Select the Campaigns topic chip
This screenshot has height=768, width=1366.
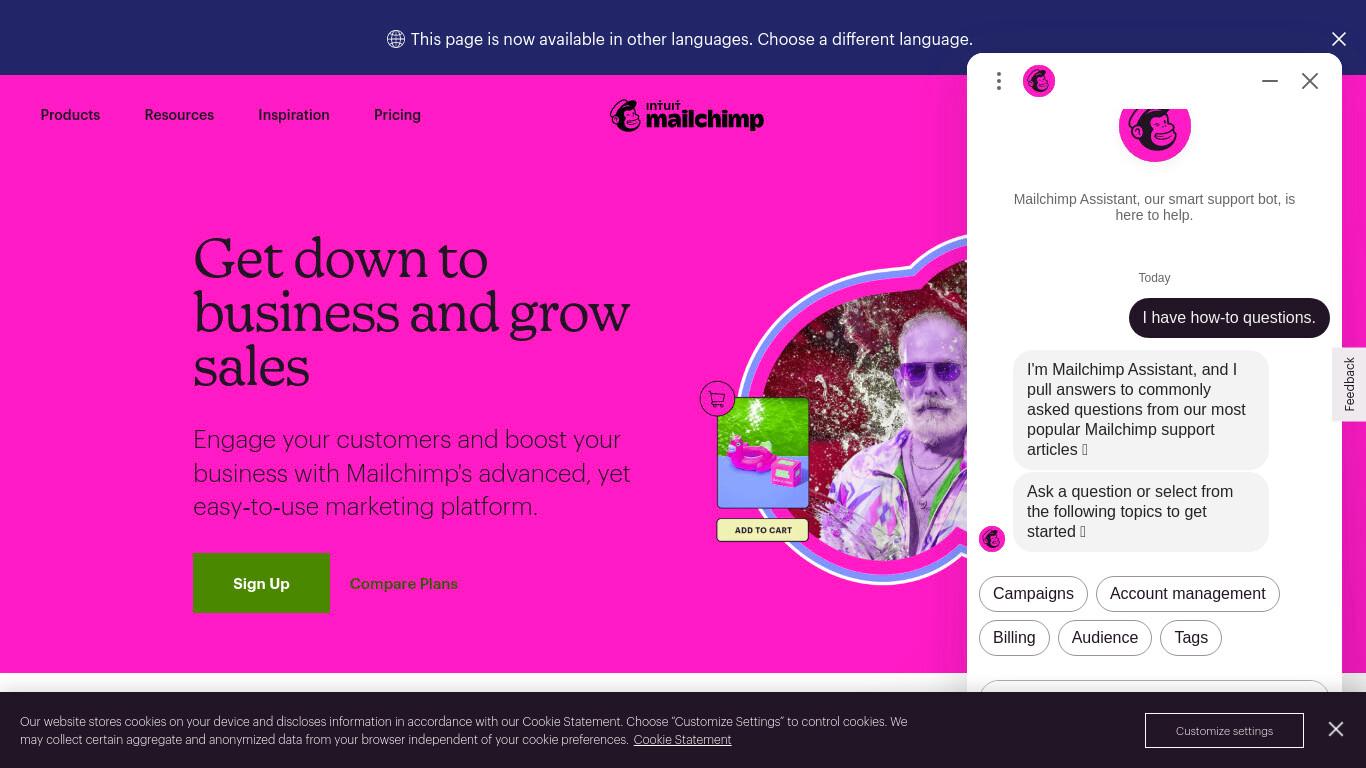1033,594
